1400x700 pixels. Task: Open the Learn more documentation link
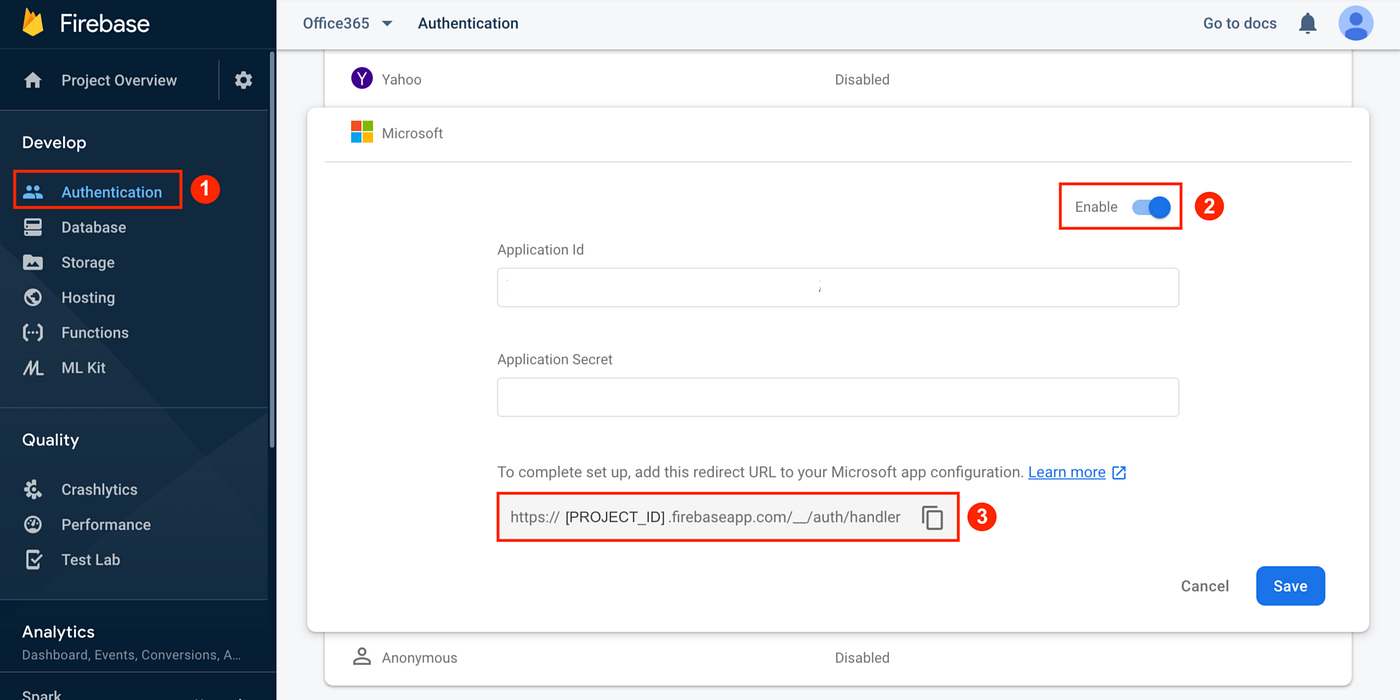click(1066, 471)
